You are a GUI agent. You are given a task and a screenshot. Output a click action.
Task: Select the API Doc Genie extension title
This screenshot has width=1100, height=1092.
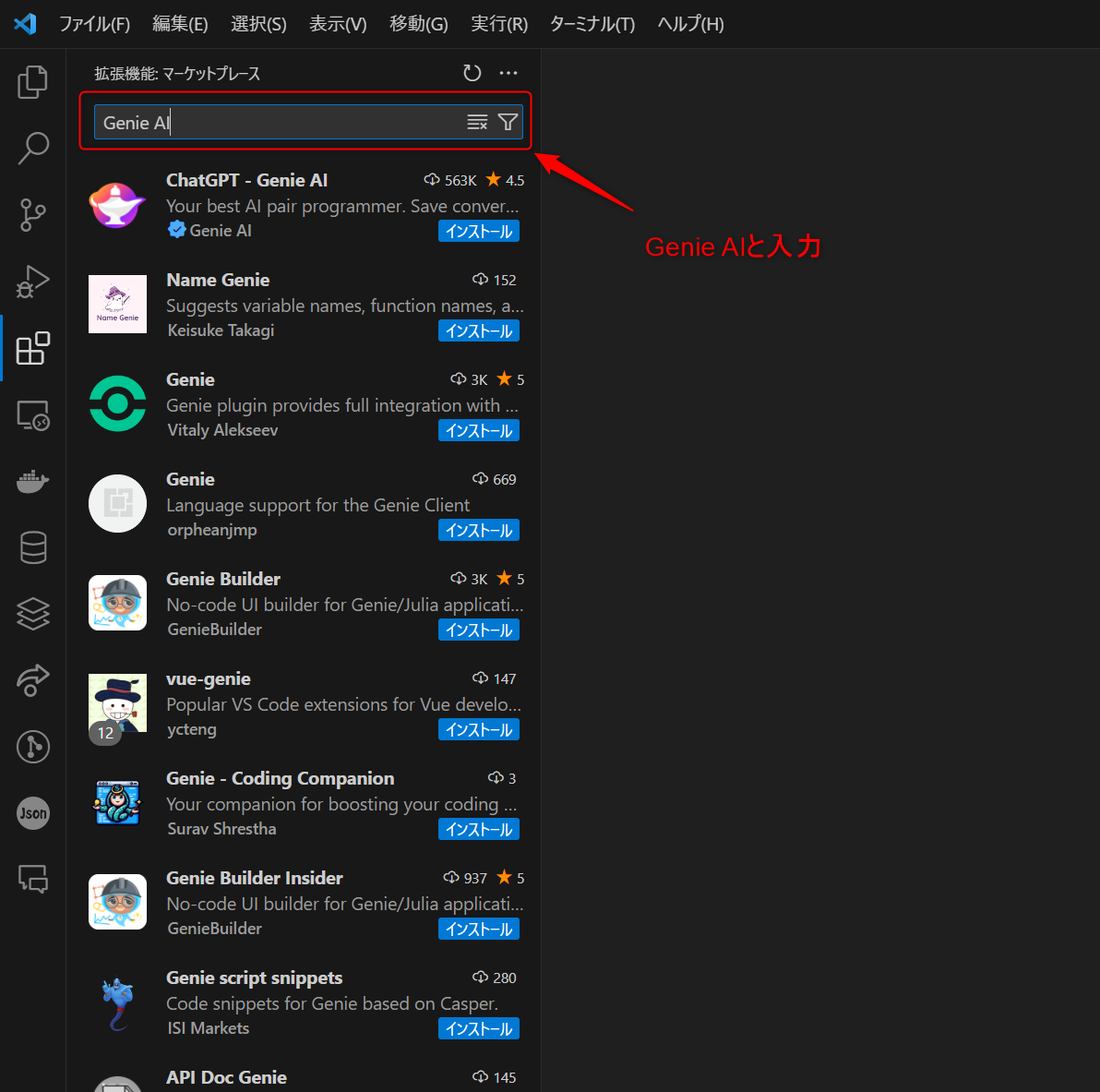coord(227,1077)
